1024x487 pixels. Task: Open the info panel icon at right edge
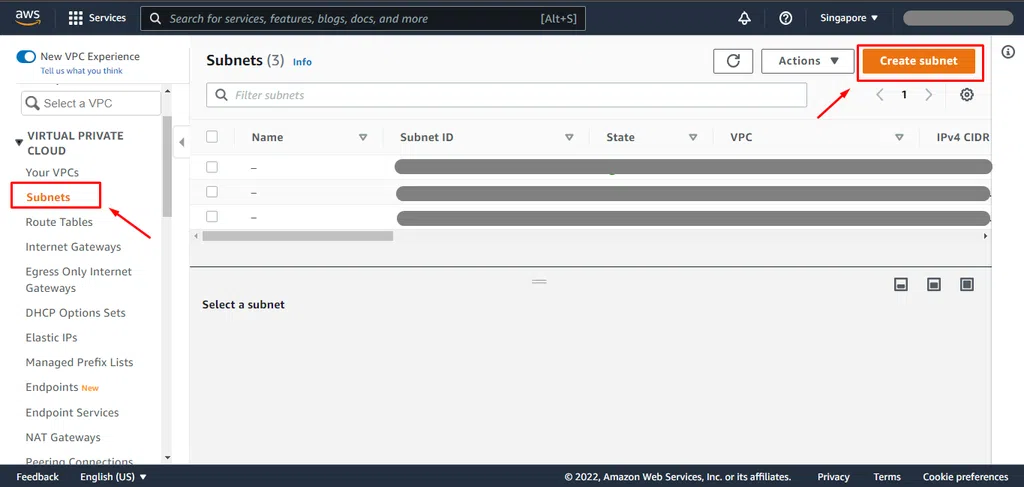coord(1008,52)
